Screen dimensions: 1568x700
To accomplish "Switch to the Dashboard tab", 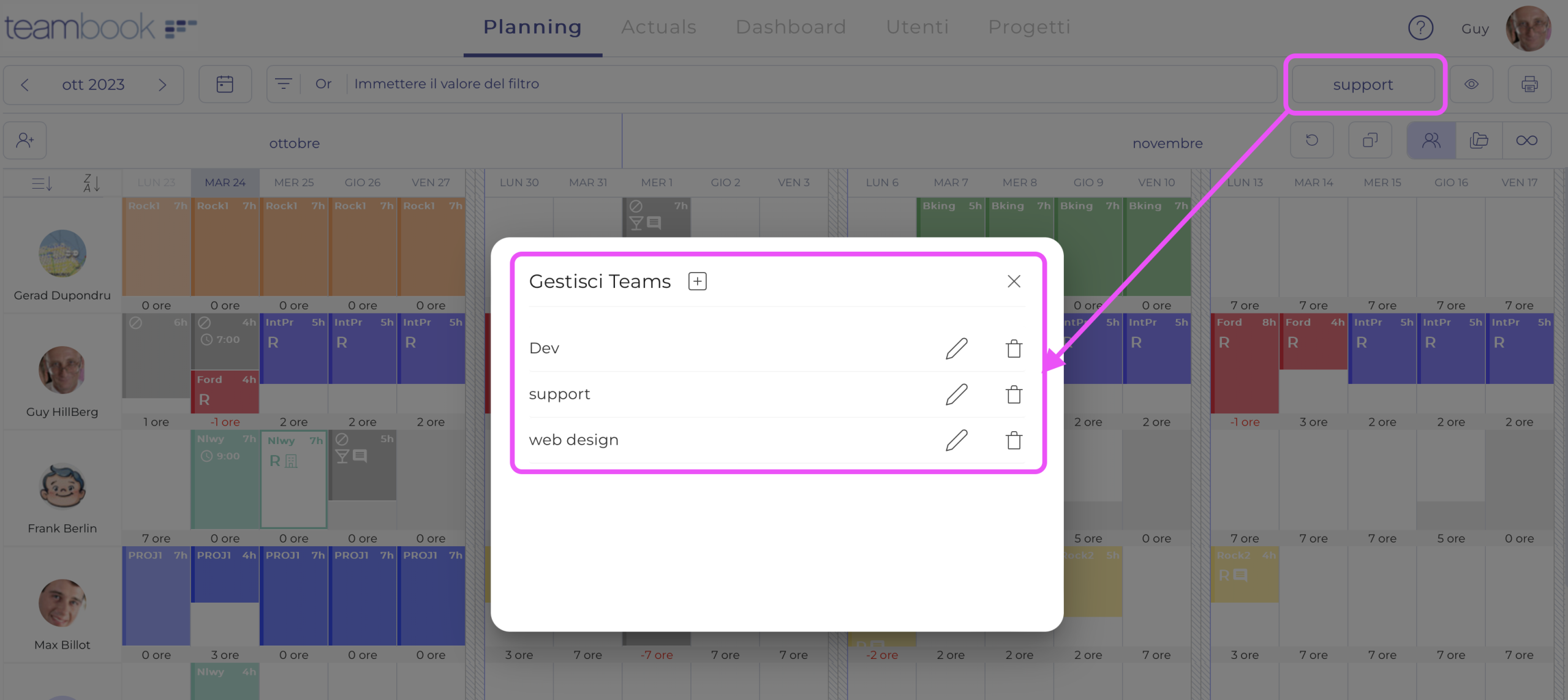I will point(790,27).
